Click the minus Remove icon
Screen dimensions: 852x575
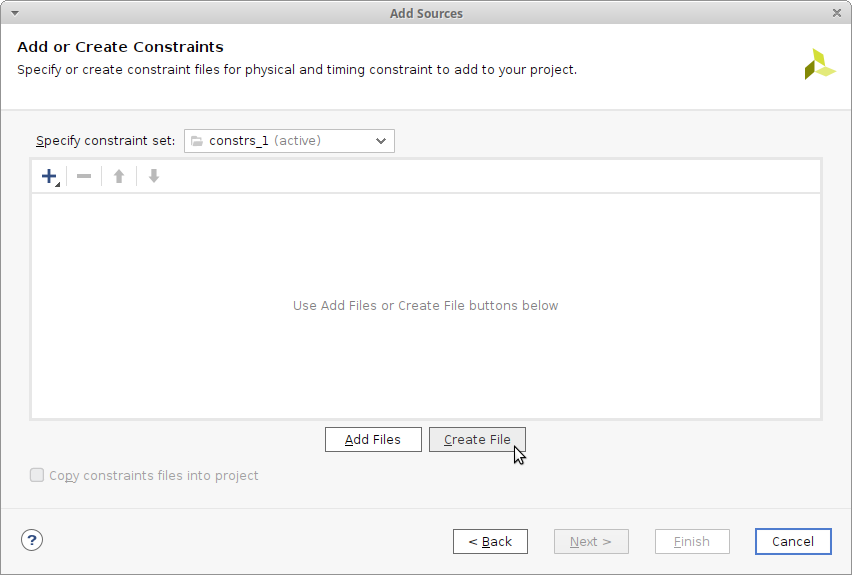(84, 176)
